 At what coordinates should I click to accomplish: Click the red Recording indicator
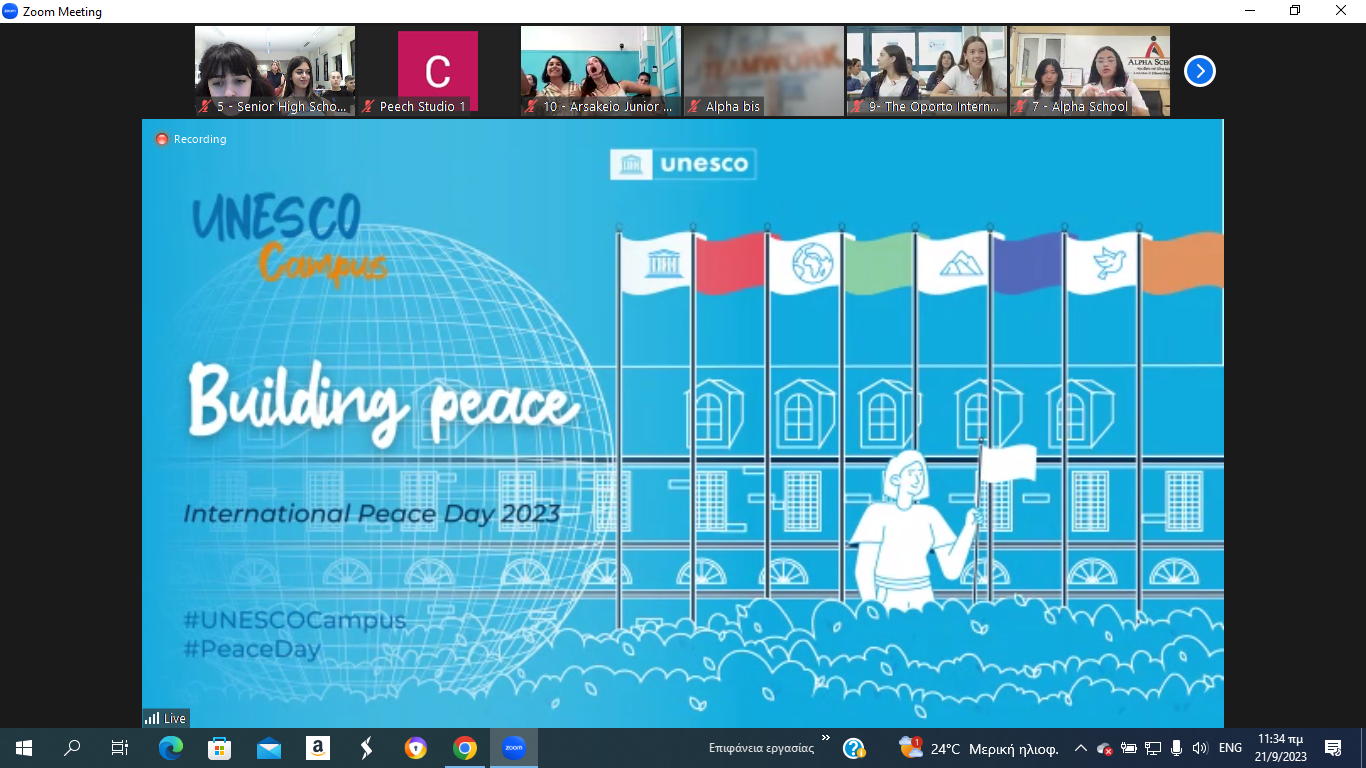click(162, 139)
